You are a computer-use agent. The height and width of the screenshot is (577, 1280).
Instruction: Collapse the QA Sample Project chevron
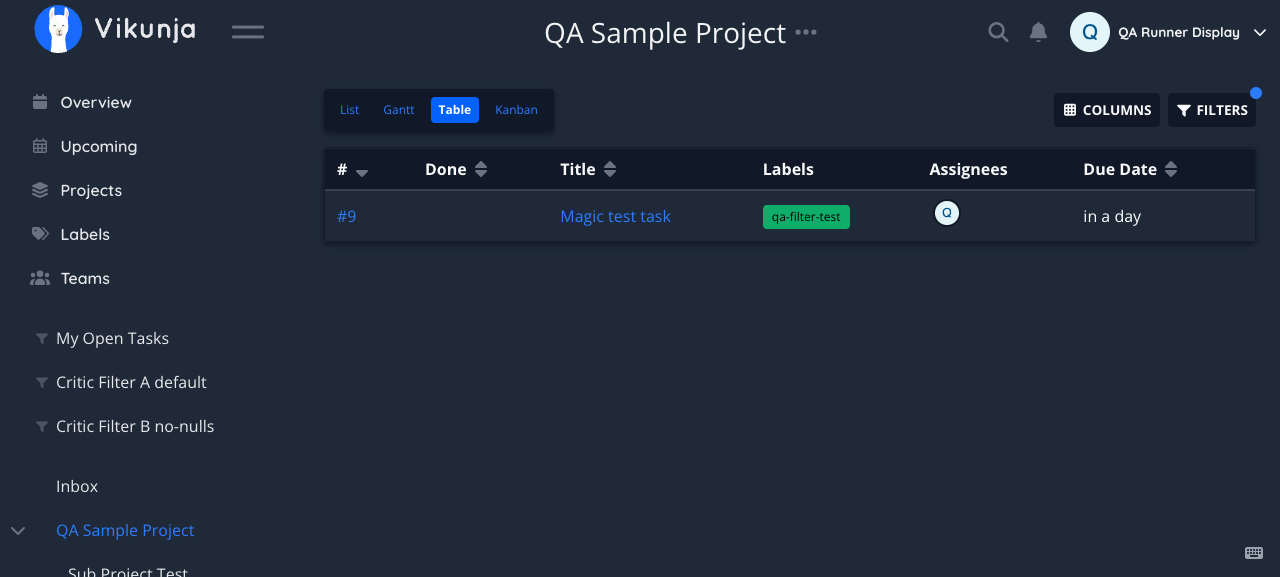click(18, 530)
